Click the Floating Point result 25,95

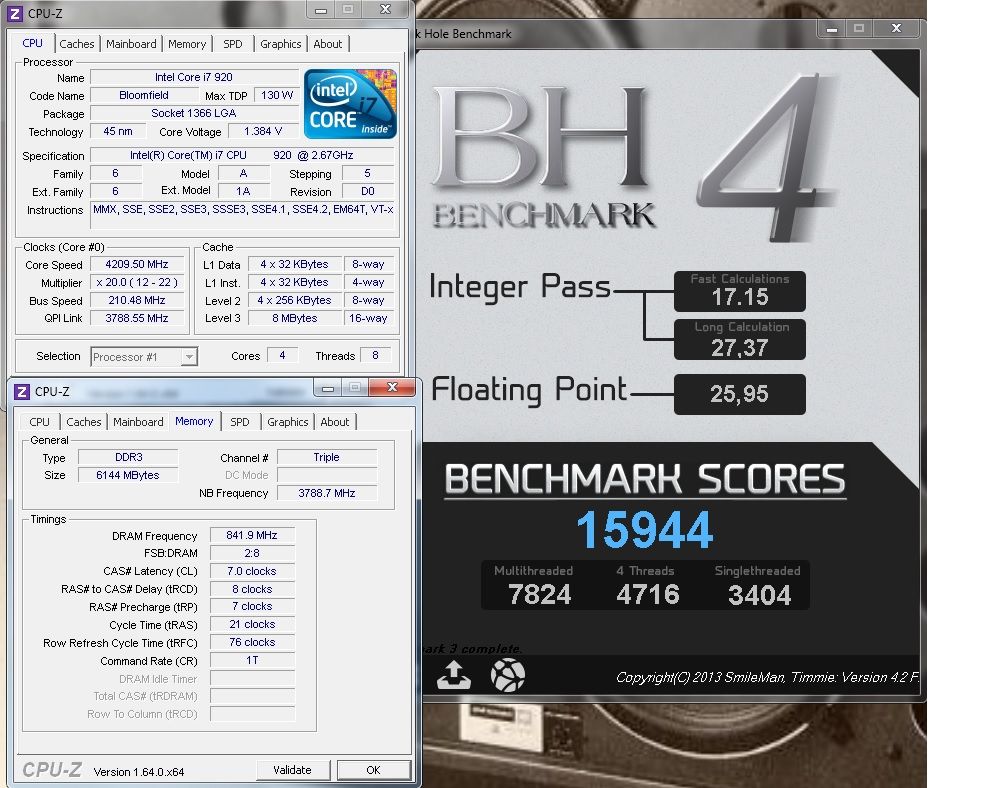[x=739, y=394]
